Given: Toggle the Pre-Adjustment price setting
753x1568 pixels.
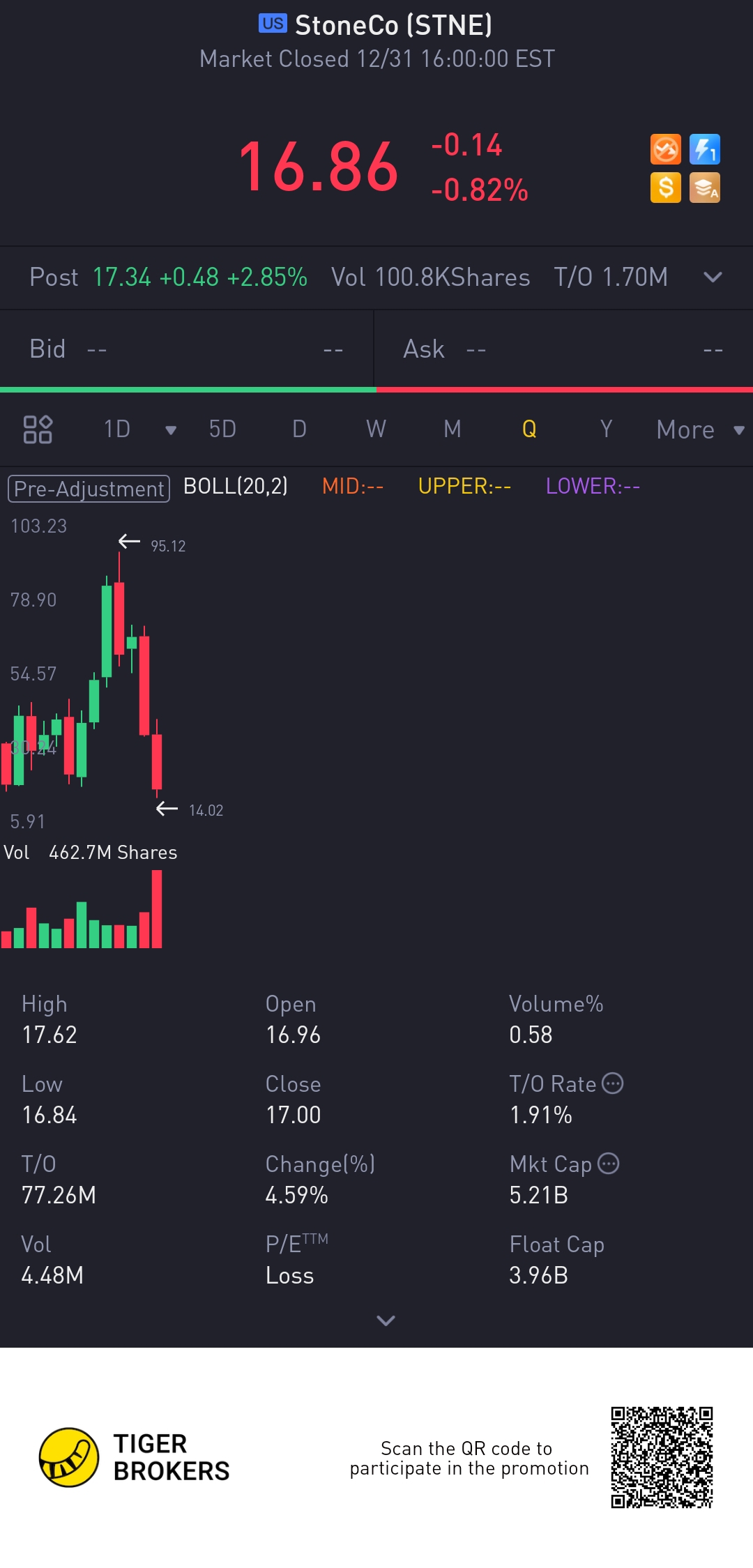Looking at the screenshot, I should pyautogui.click(x=89, y=488).
